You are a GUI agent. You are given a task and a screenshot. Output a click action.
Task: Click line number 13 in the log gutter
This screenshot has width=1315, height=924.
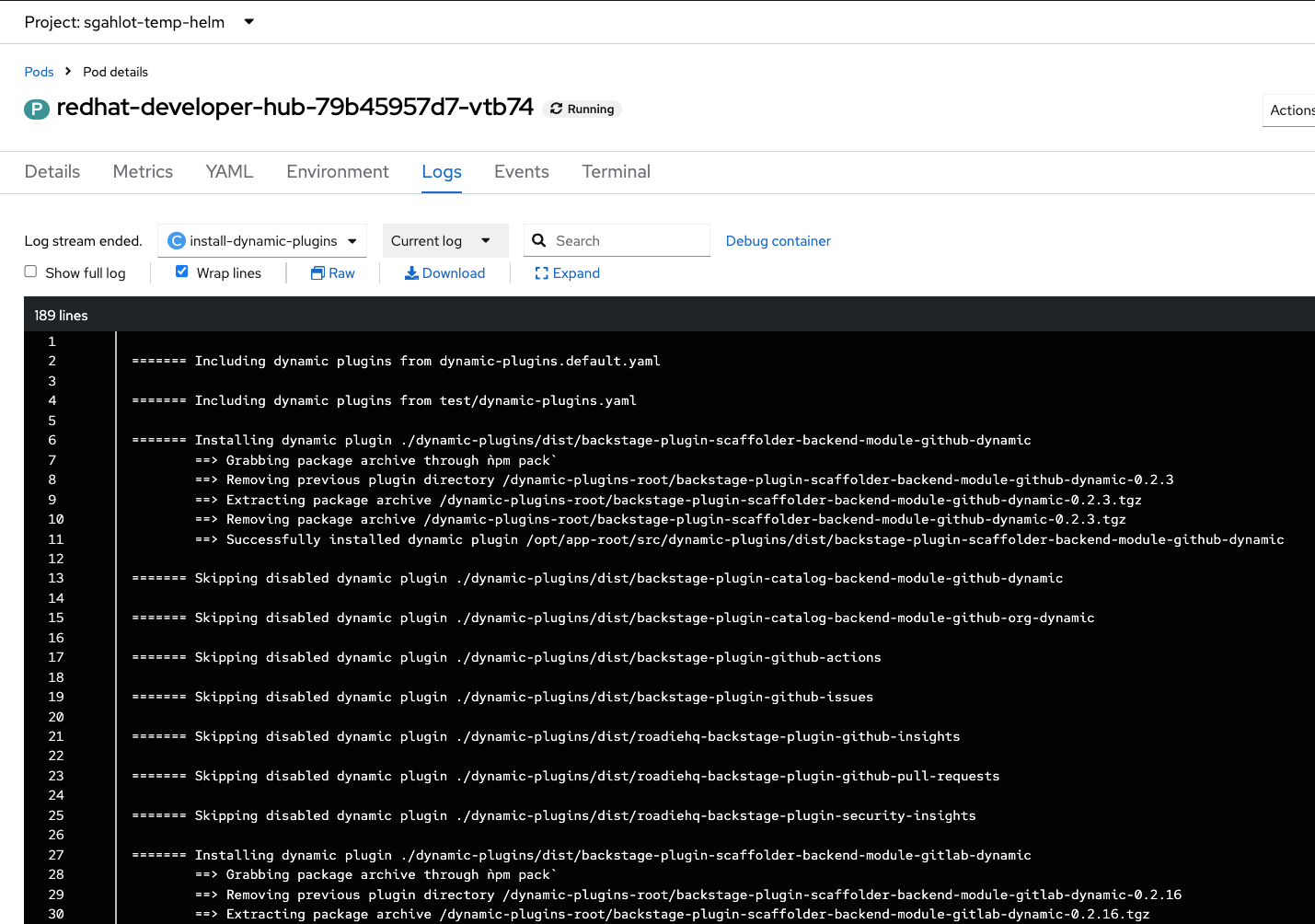click(56, 579)
